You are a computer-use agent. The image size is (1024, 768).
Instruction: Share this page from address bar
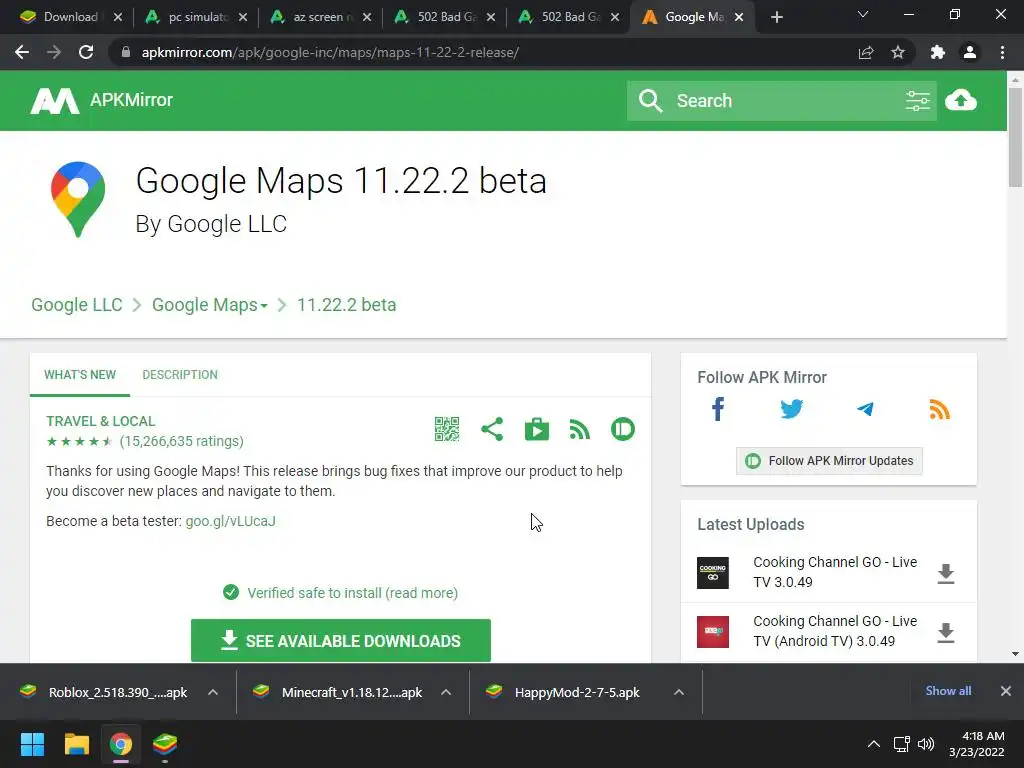(866, 52)
